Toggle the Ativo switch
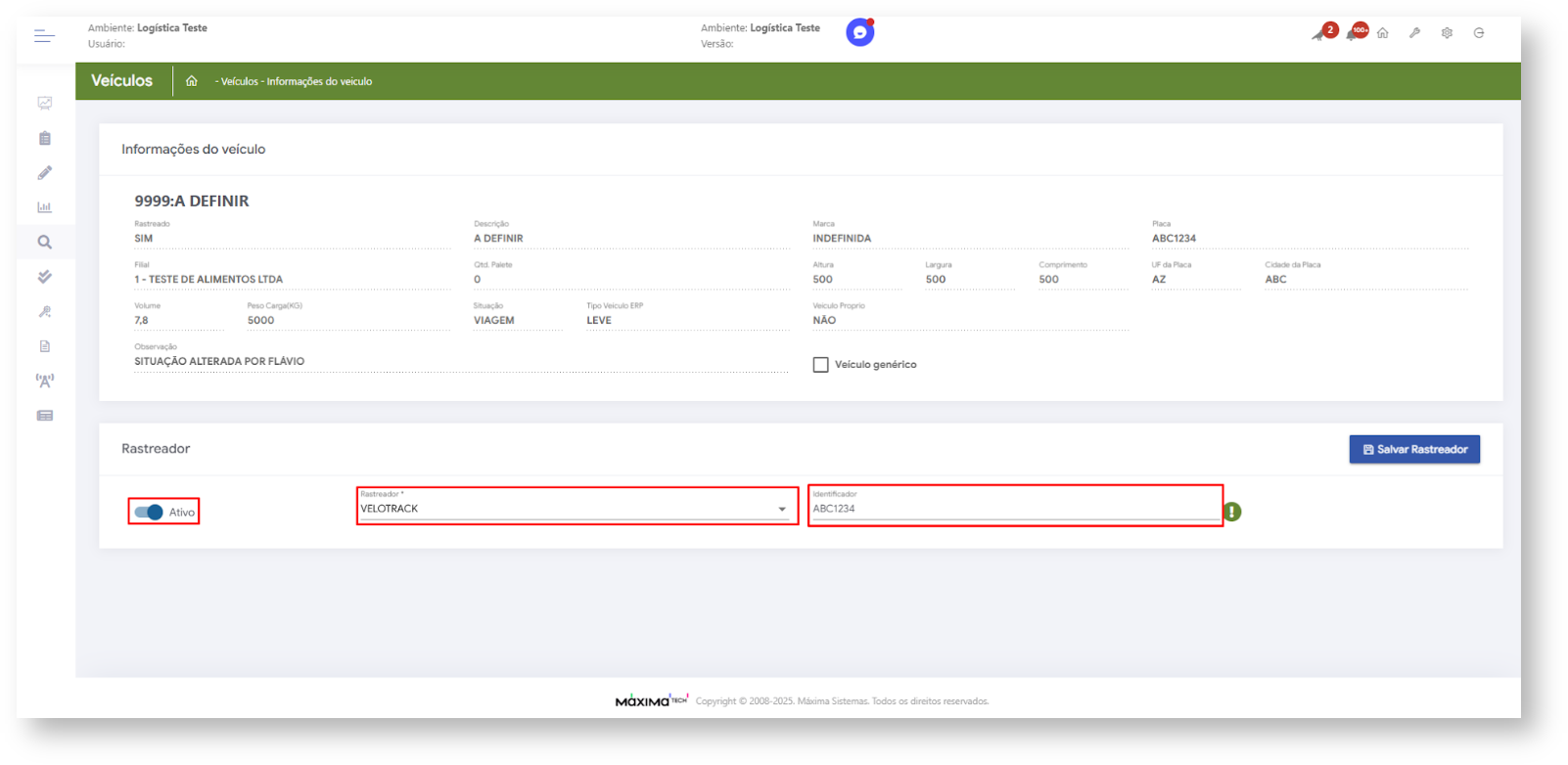1568x765 pixels. point(150,512)
